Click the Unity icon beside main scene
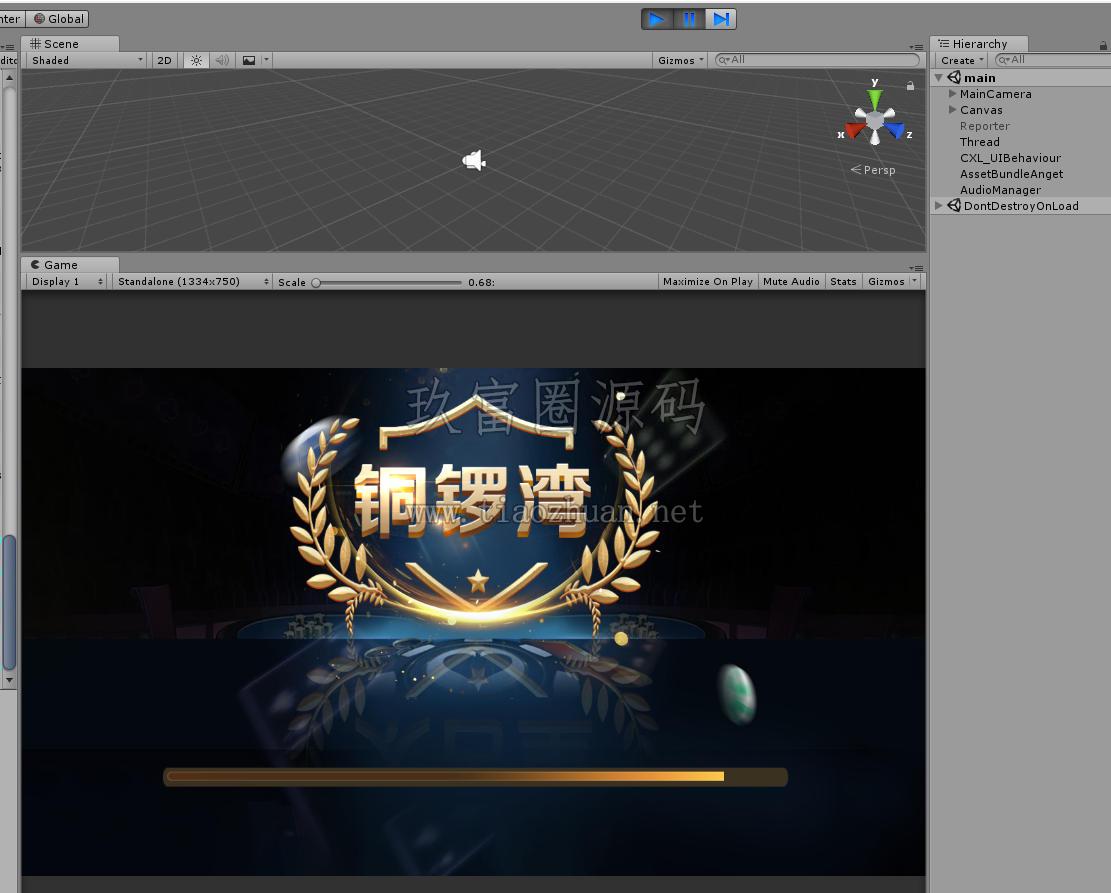 pos(954,77)
